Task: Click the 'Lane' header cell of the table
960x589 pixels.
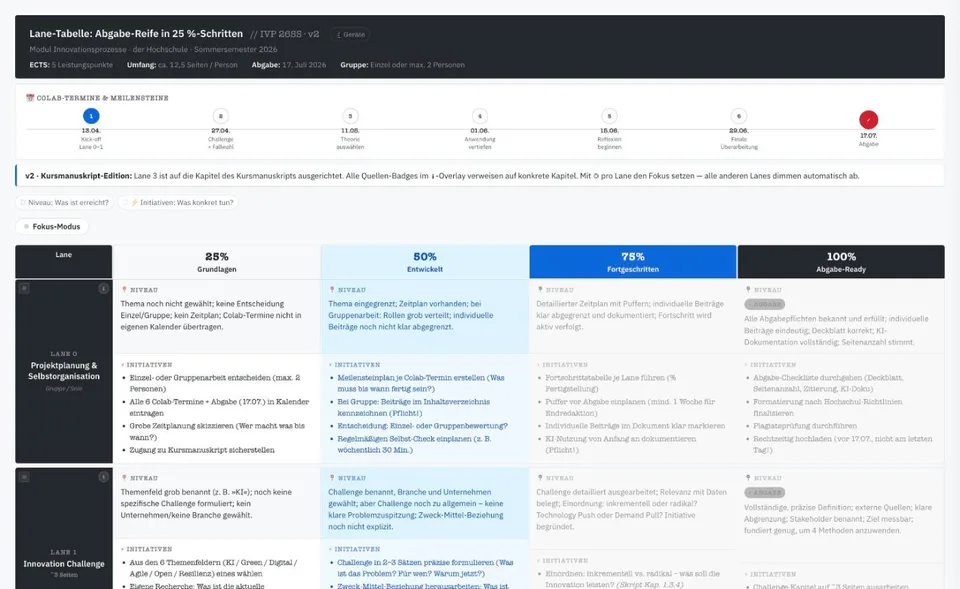Action: (x=64, y=262)
